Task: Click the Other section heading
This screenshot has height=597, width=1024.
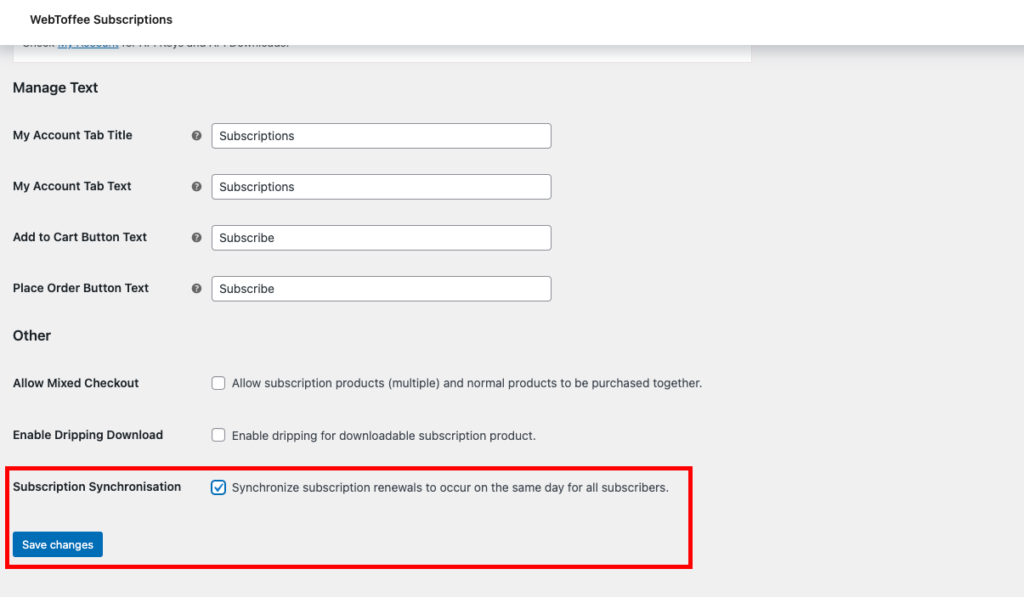Action: point(32,336)
